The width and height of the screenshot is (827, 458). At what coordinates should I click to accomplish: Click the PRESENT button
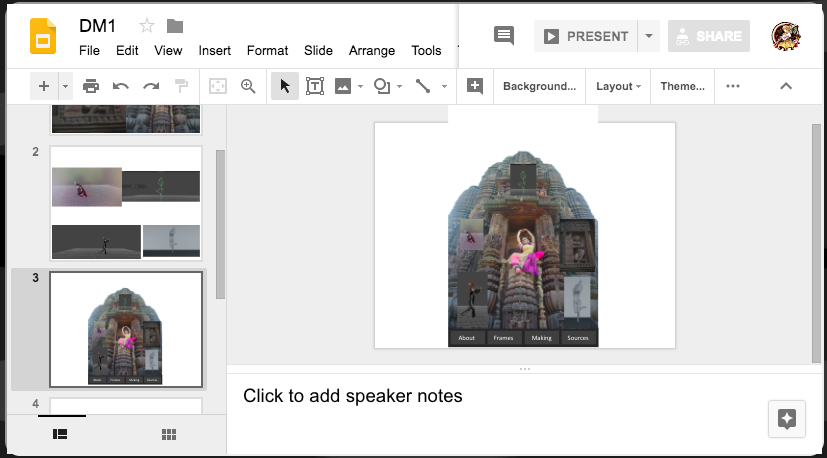click(x=586, y=36)
